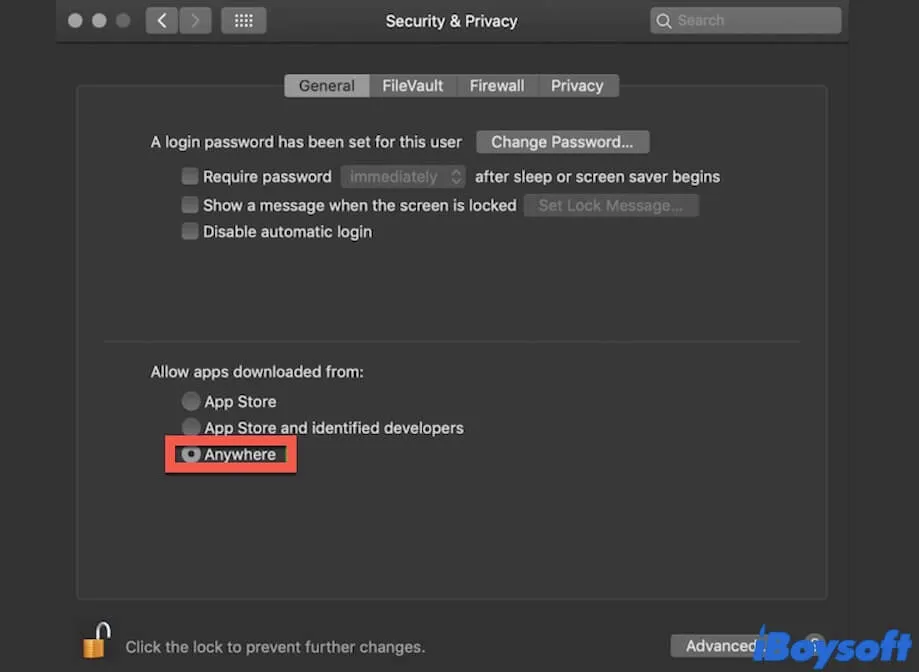Toggle Show a message when locked checkbox
The width and height of the screenshot is (919, 672).
[x=190, y=205]
